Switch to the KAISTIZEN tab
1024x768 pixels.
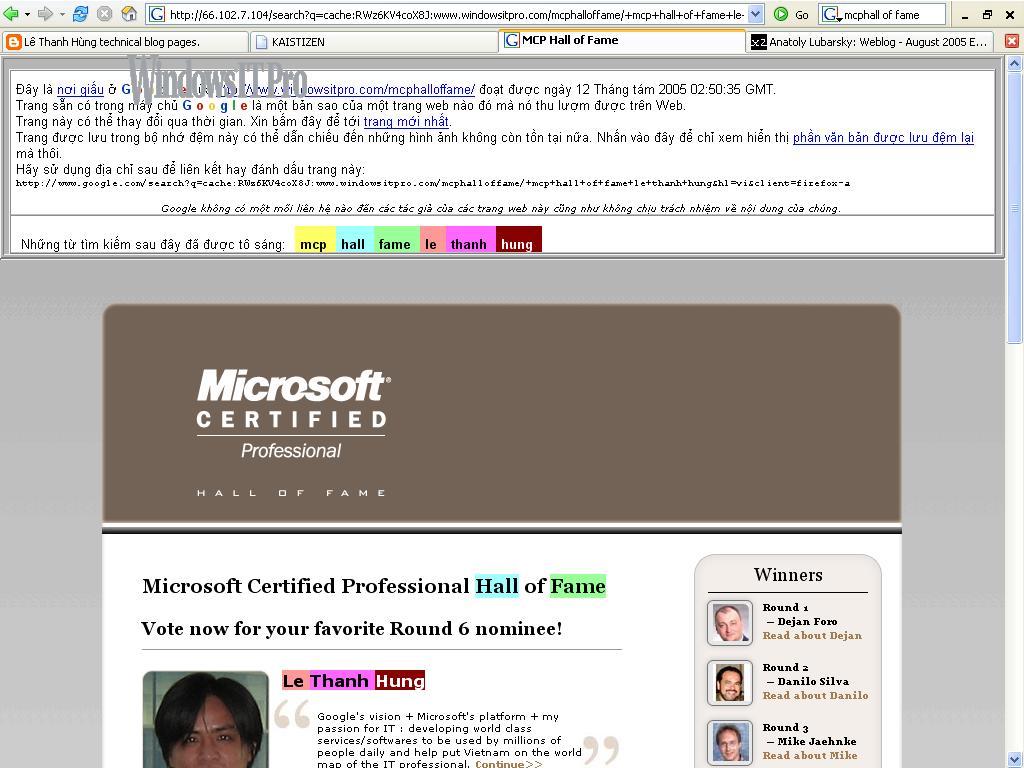[373, 42]
